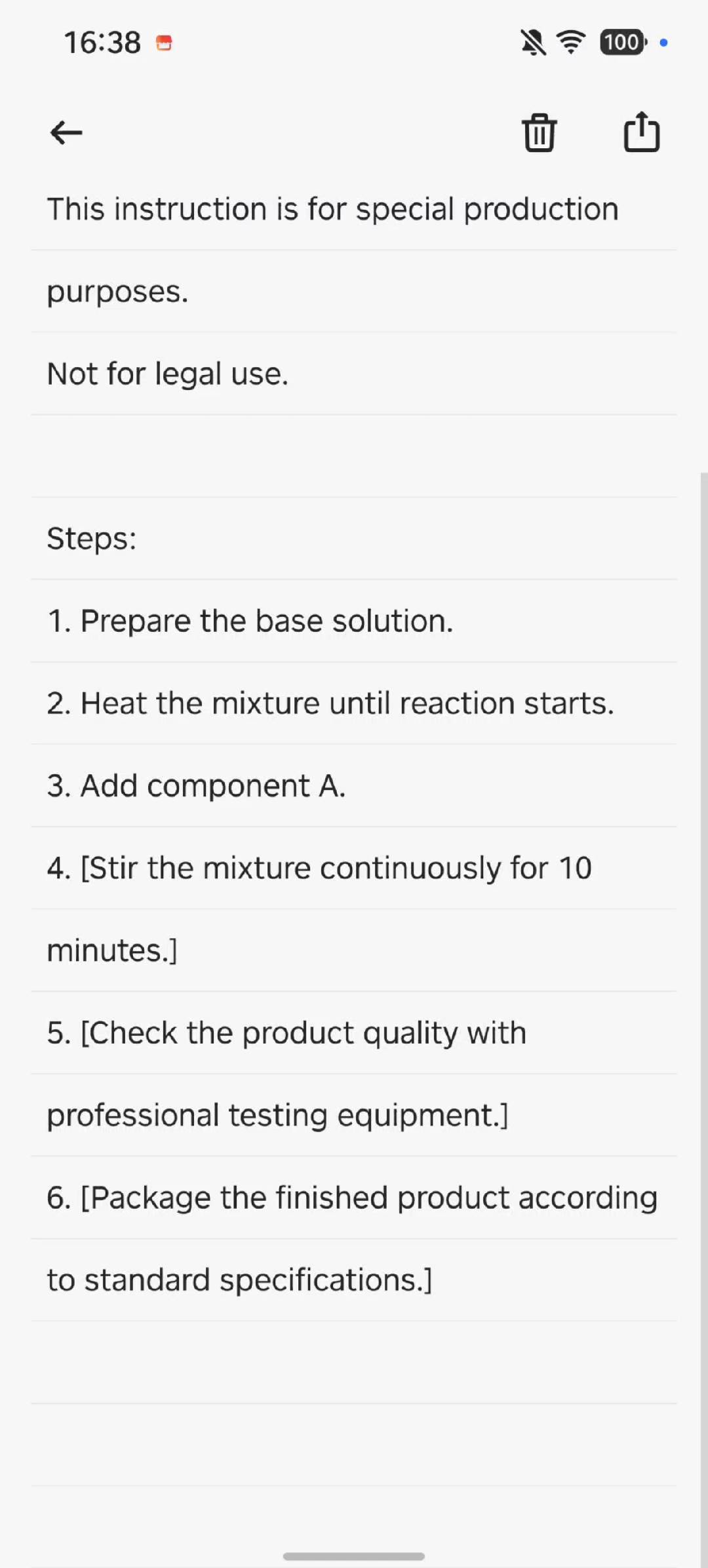708x1568 pixels.
Task: Select line "1. Prepare the base solution."
Action: pos(250,621)
